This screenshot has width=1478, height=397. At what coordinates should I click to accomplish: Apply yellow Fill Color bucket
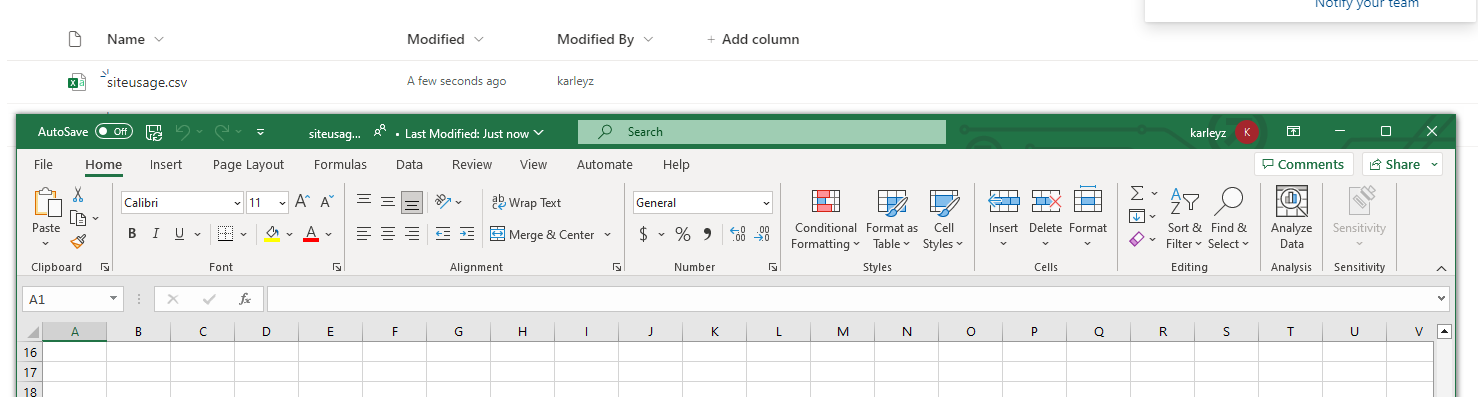[x=272, y=234]
